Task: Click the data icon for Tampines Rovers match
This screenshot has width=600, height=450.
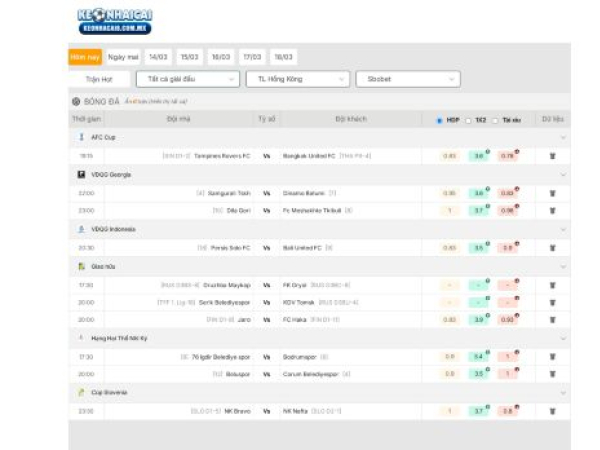Action: [x=552, y=156]
